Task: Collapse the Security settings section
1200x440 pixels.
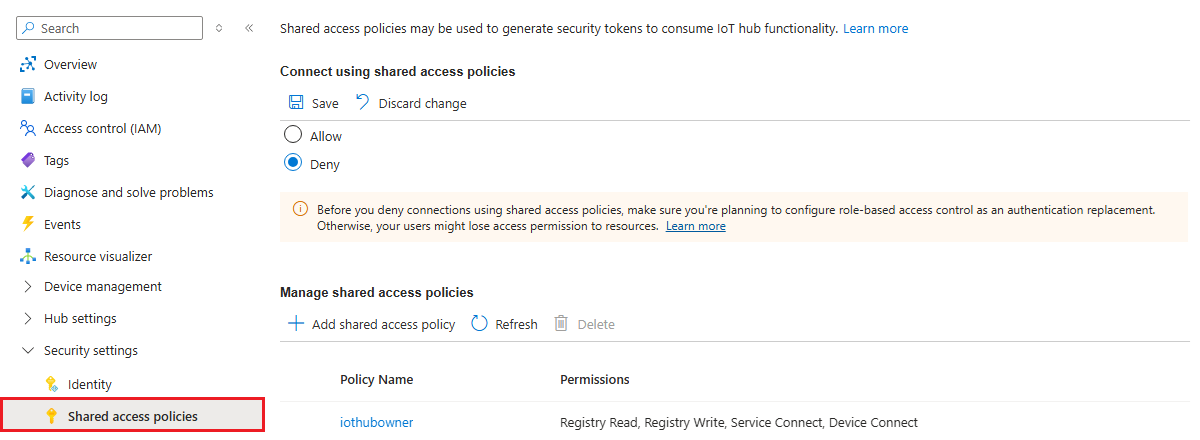Action: coord(28,351)
